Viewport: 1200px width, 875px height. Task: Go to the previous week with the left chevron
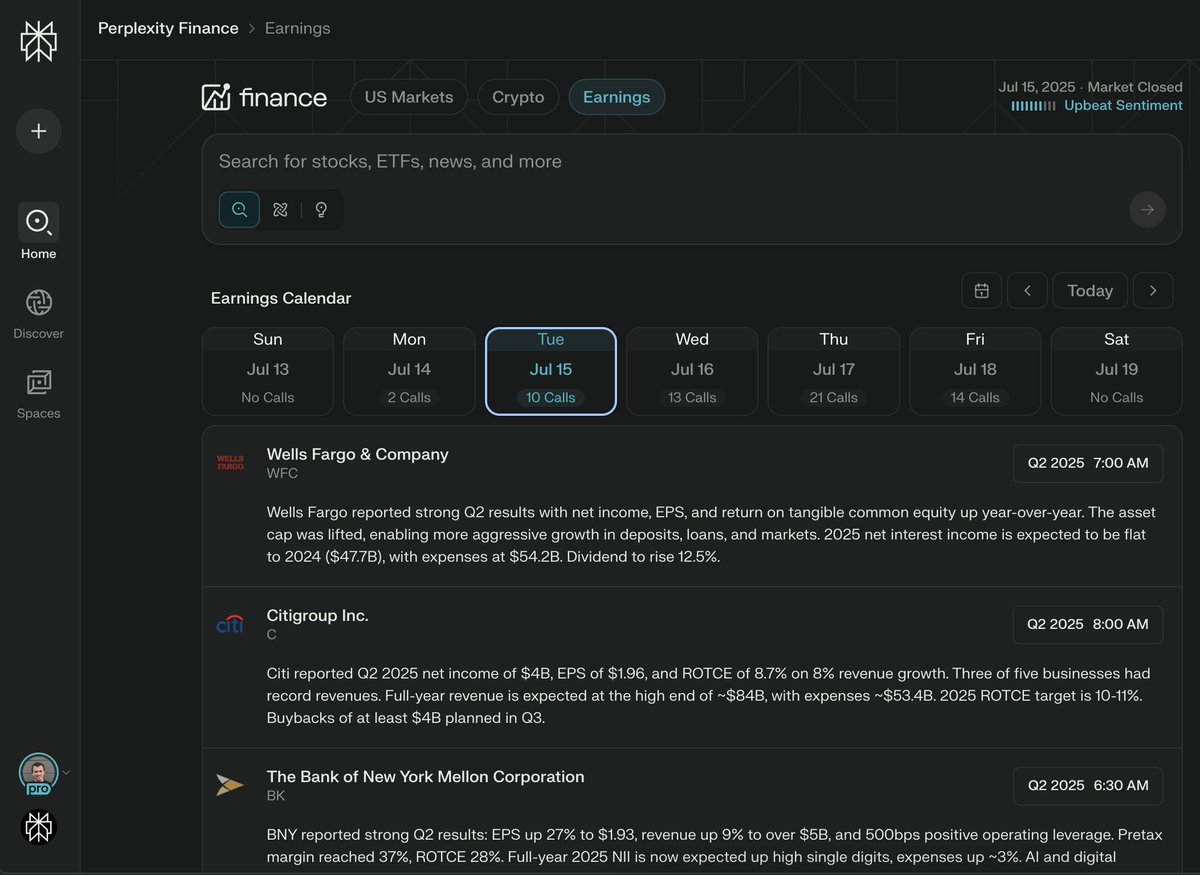coord(1027,291)
